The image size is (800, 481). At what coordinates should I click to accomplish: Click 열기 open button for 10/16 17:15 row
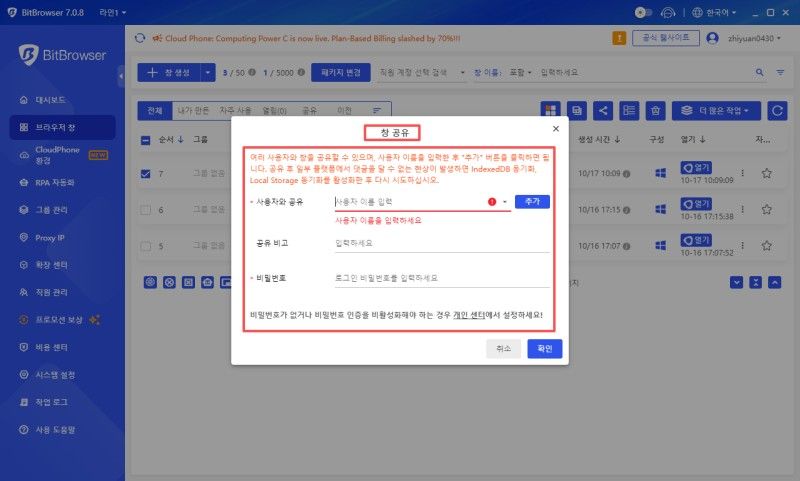tap(696, 204)
